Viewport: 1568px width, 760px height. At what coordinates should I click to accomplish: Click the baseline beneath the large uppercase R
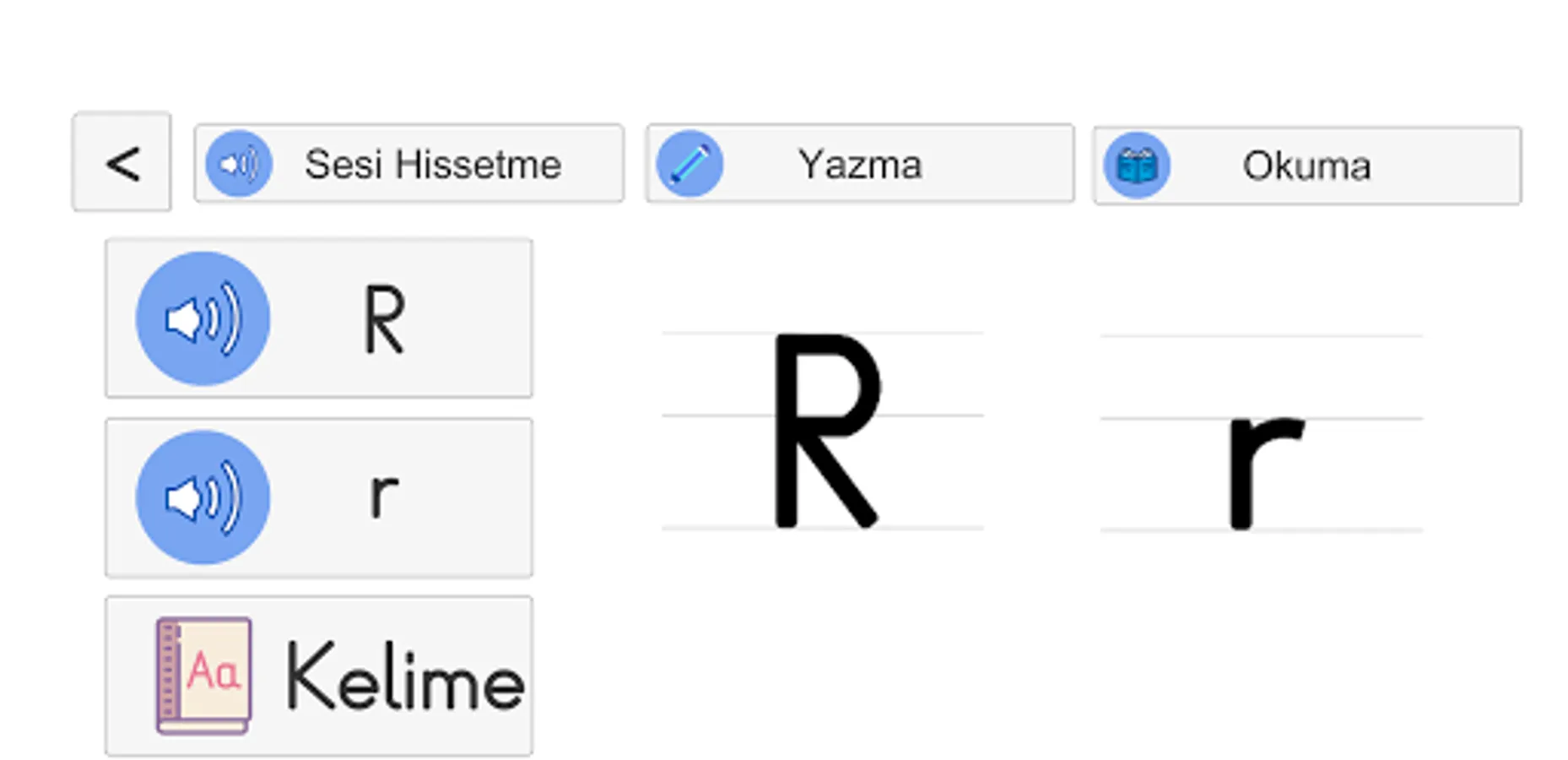pyautogui.click(x=717, y=528)
